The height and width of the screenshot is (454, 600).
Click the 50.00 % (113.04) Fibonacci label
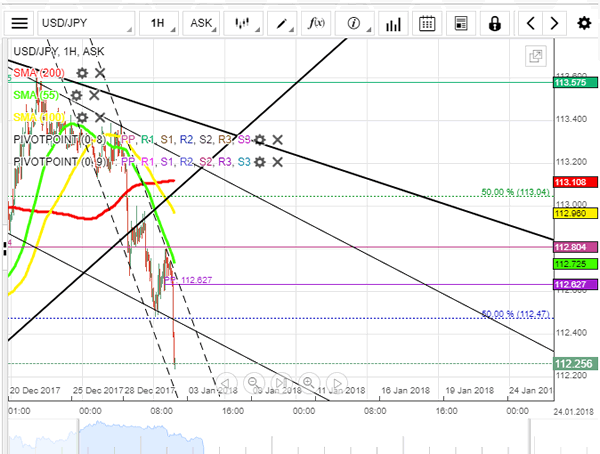coord(515,192)
